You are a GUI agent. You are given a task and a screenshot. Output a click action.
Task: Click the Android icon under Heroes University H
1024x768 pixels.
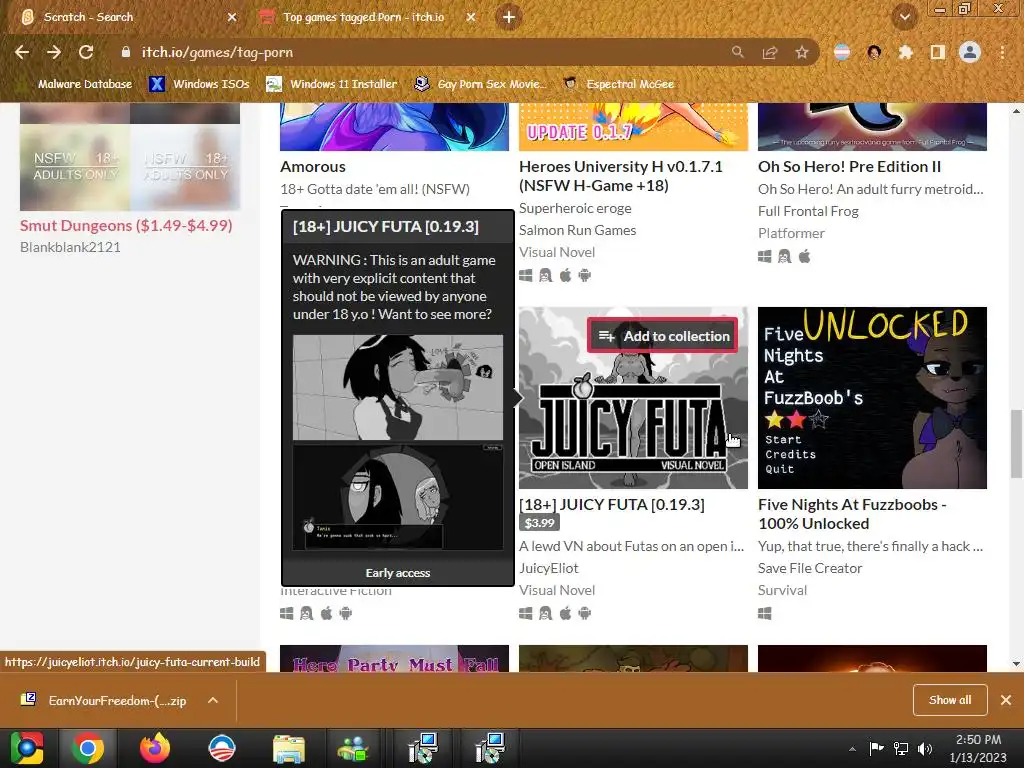click(584, 276)
